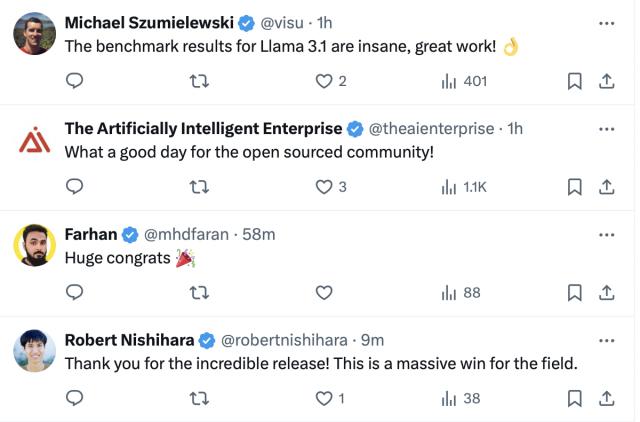The width and height of the screenshot is (640, 422).
Task: Bookmark Robert Nishihara's tweet
Action: [574, 398]
